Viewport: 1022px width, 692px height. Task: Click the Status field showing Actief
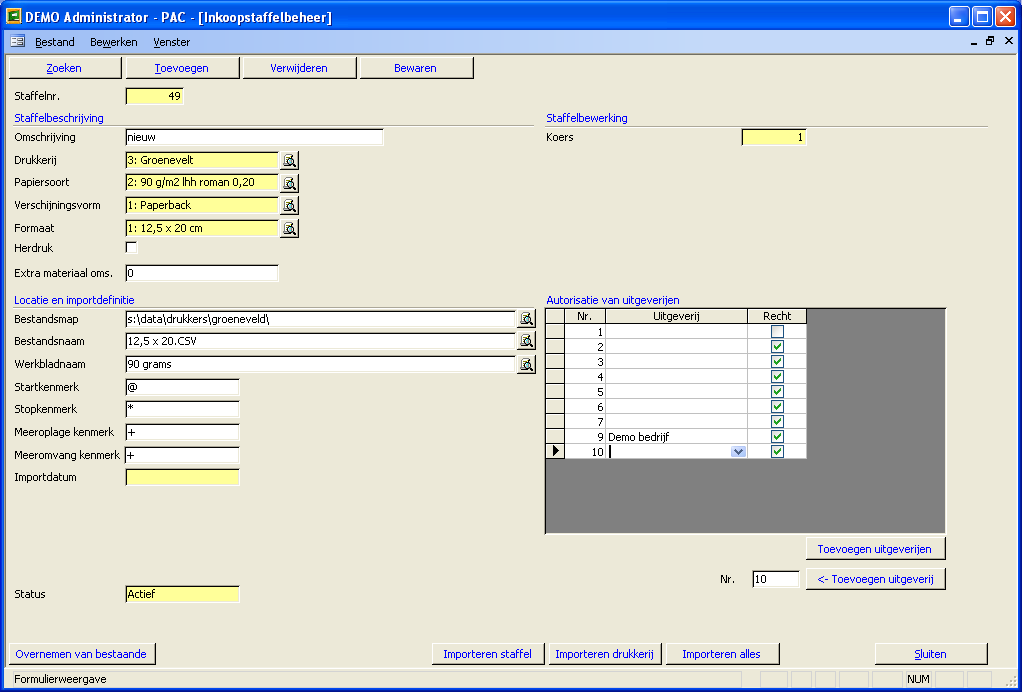(182, 594)
